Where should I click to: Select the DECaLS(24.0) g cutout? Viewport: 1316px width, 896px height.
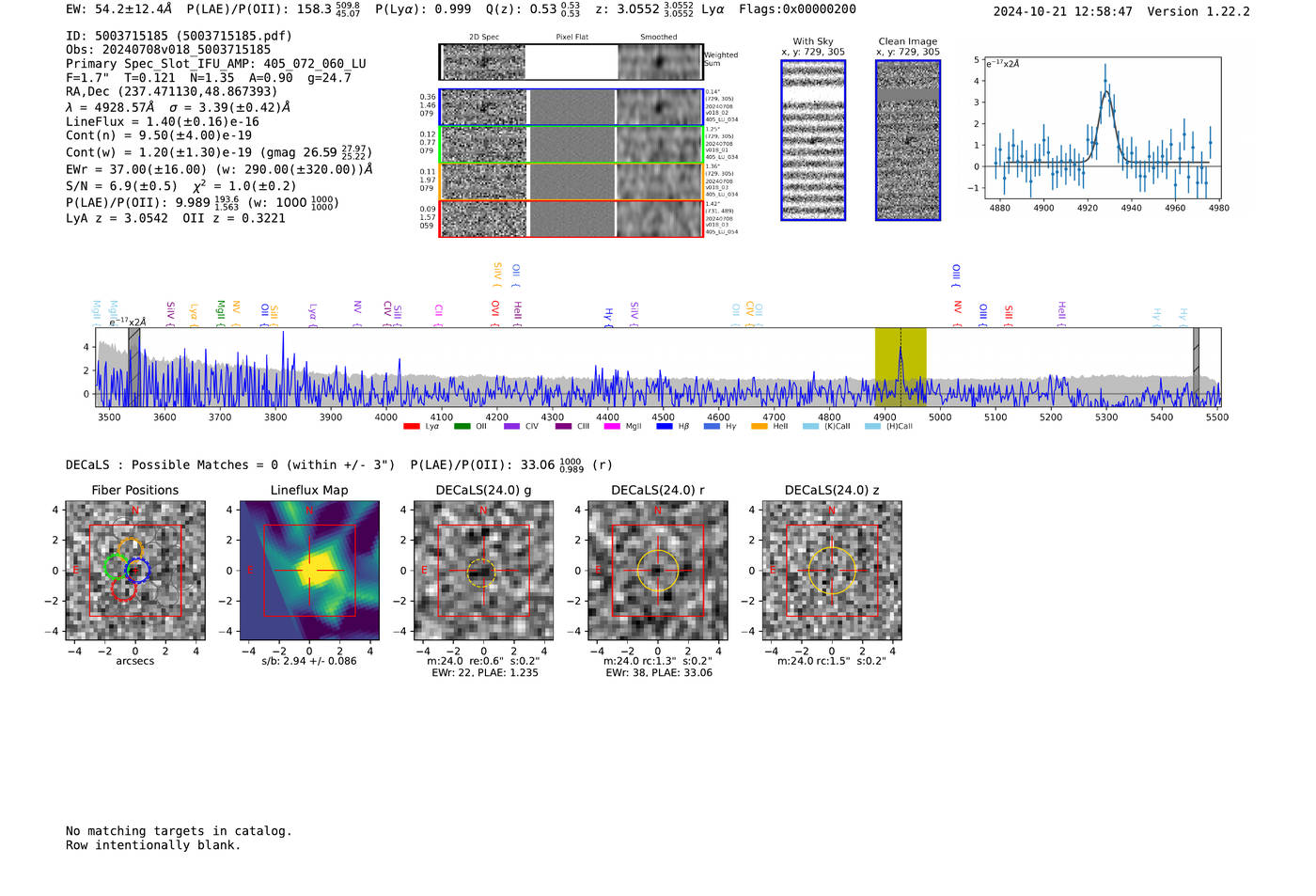click(x=484, y=571)
